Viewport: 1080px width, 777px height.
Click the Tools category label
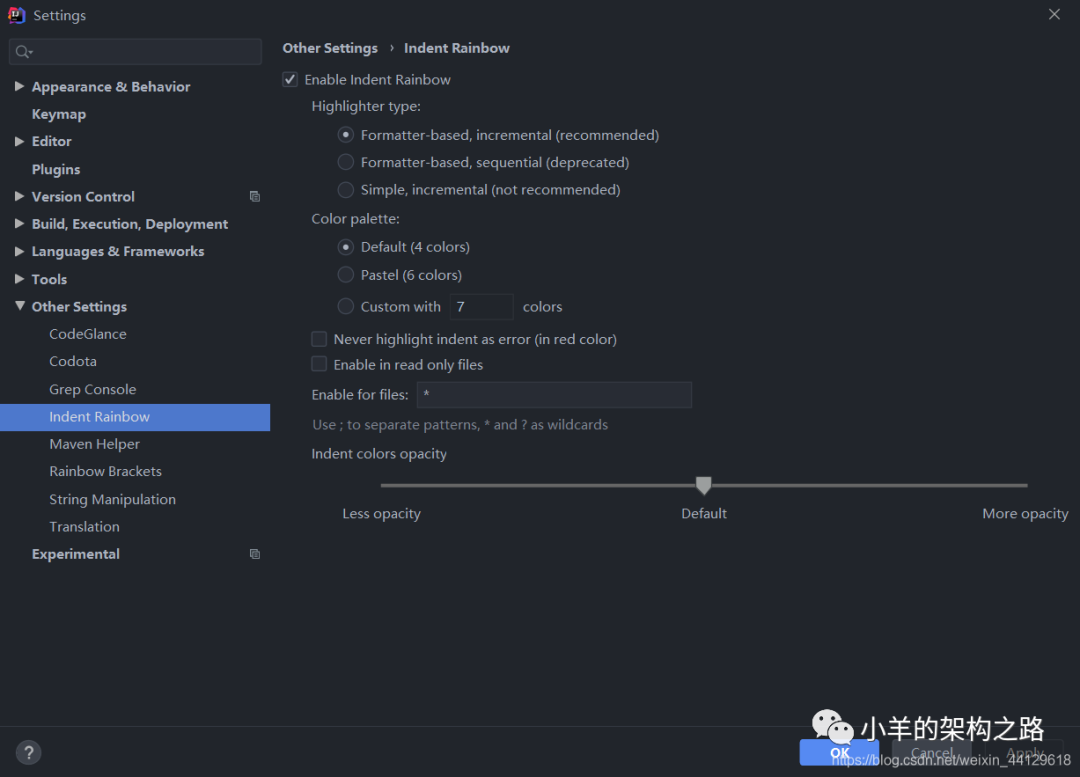(x=50, y=279)
